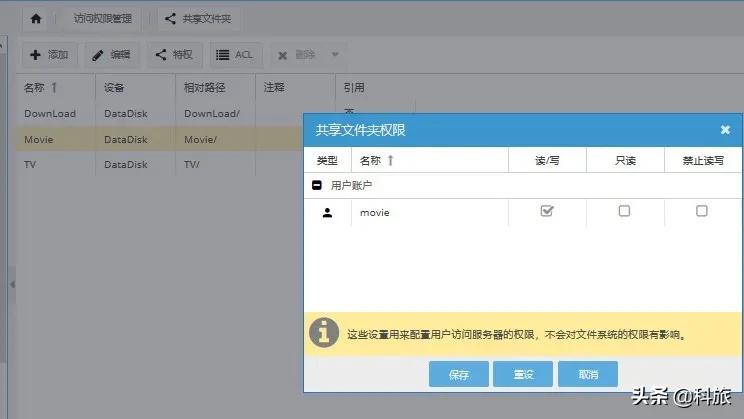Click the 保存 save button
Viewport: 744px width, 419px height.
point(459,374)
